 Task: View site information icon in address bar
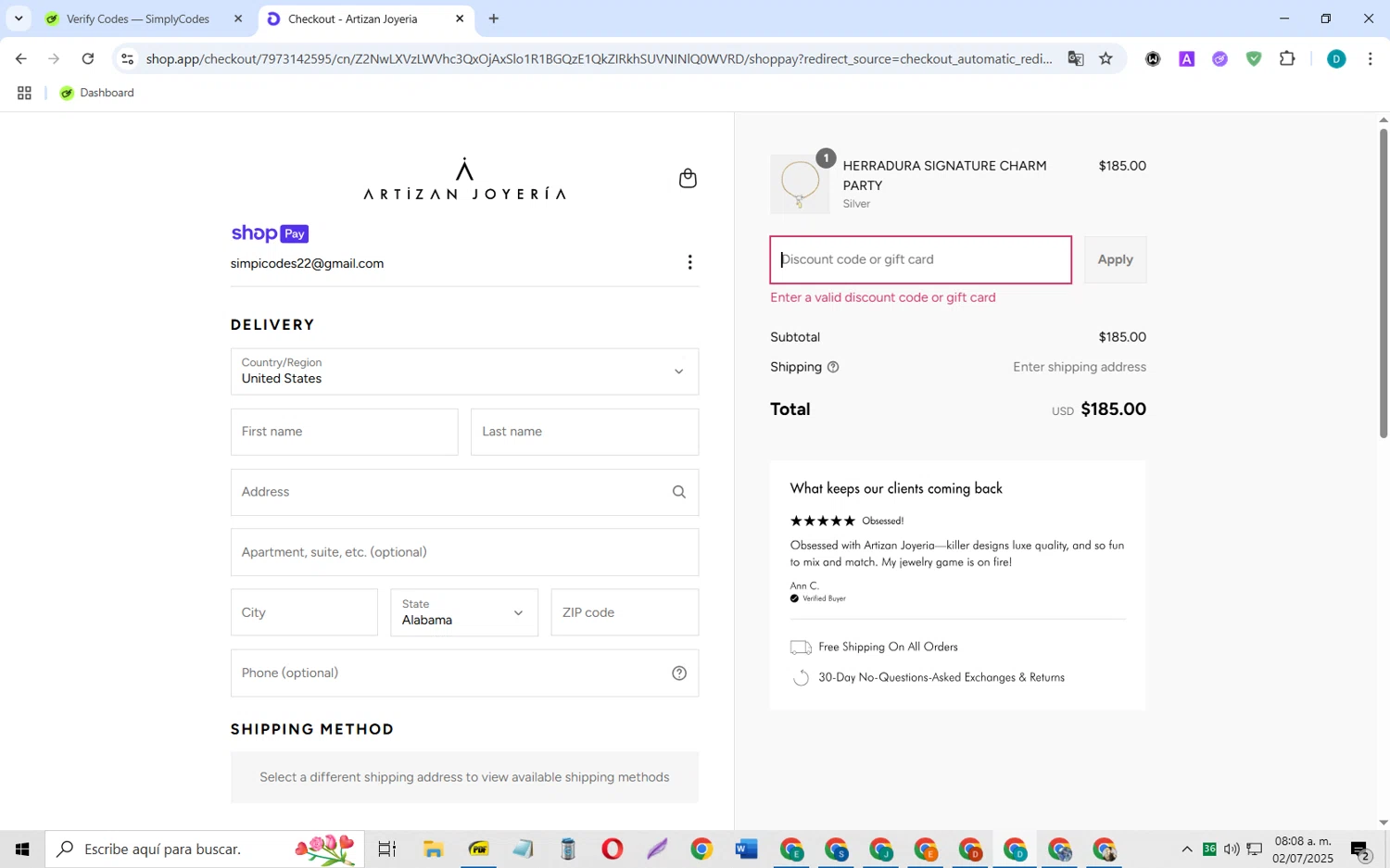128,59
